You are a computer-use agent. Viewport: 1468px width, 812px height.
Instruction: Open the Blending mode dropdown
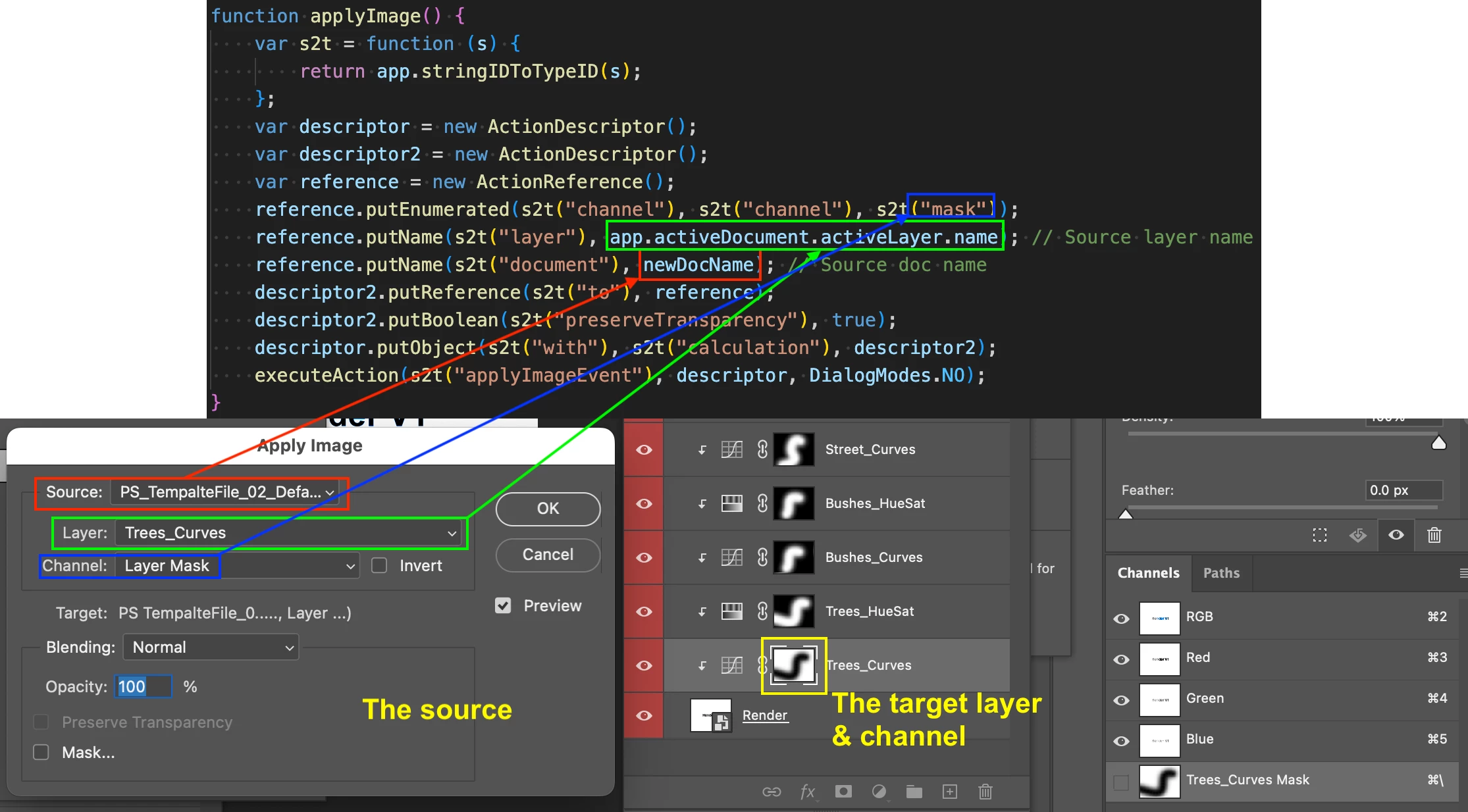pos(211,647)
